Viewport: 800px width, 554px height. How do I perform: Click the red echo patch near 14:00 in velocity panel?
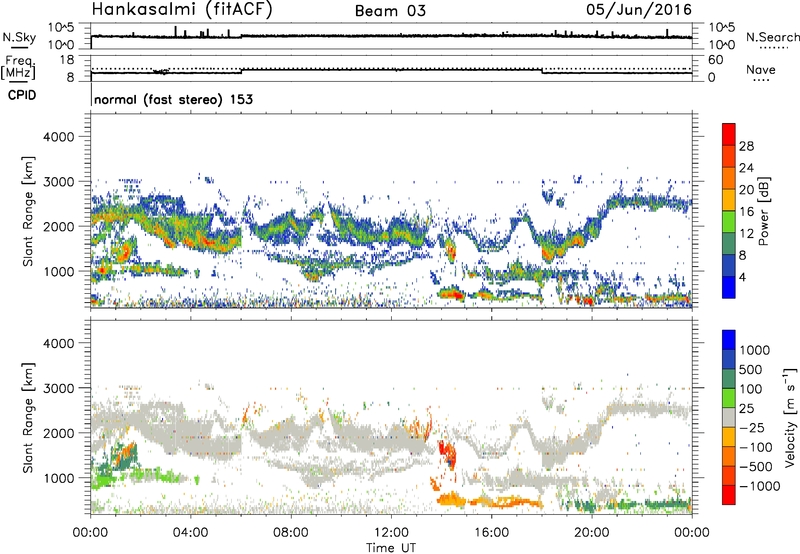pyautogui.click(x=447, y=453)
